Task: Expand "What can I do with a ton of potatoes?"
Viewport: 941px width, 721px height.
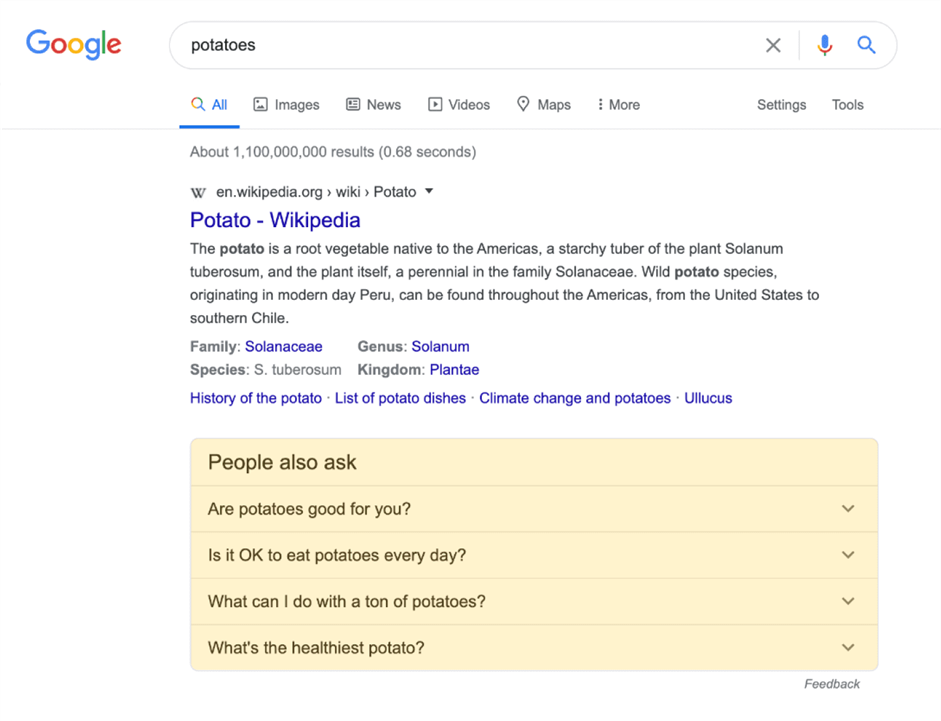Action: [533, 601]
